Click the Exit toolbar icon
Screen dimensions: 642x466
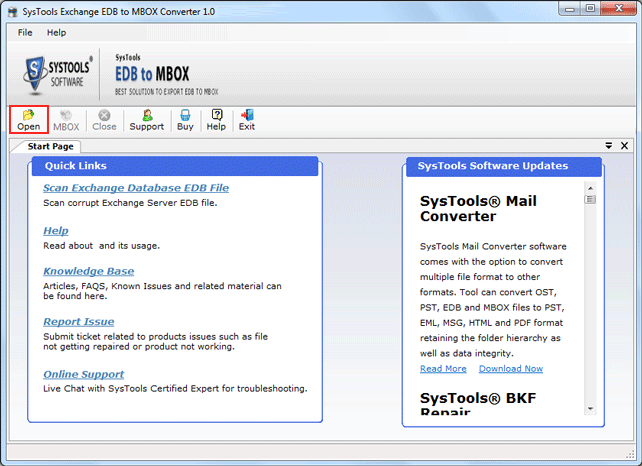tap(247, 120)
